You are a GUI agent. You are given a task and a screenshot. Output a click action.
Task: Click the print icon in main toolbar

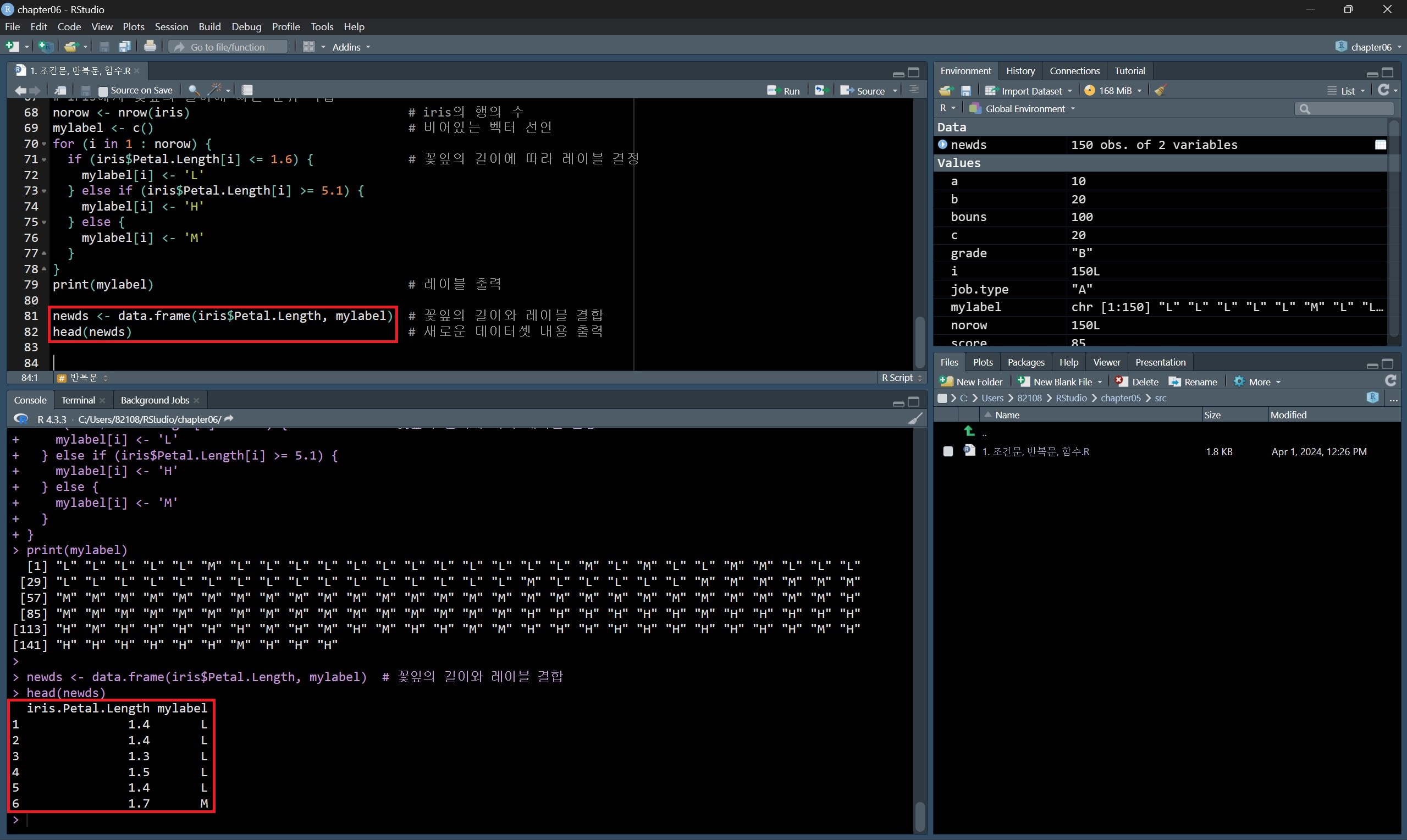click(150, 46)
